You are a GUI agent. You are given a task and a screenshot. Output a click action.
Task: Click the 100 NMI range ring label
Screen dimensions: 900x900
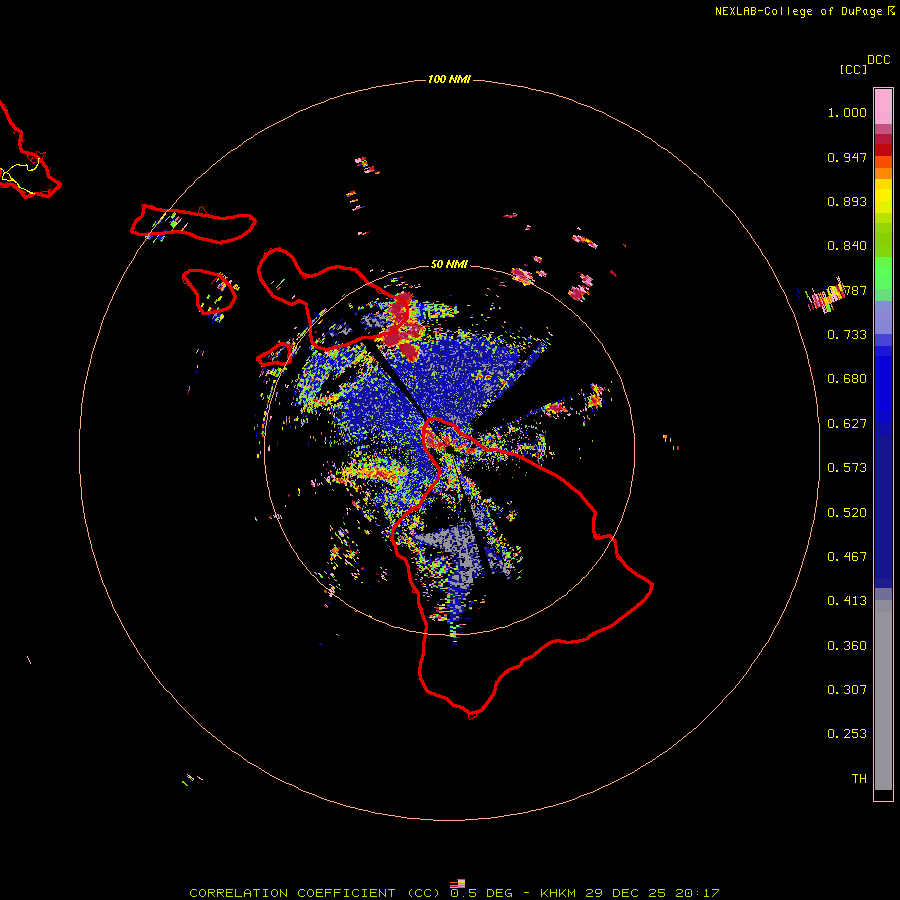(x=449, y=79)
